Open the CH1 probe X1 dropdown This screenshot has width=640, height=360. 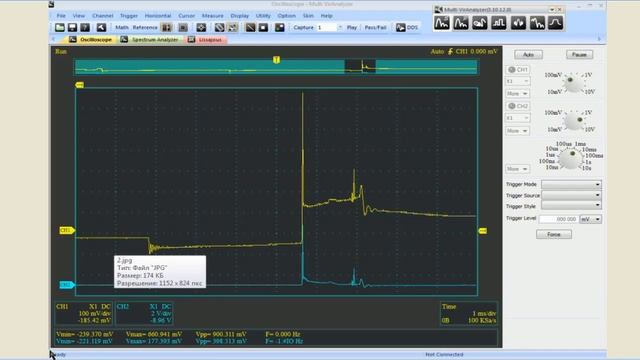pos(518,81)
